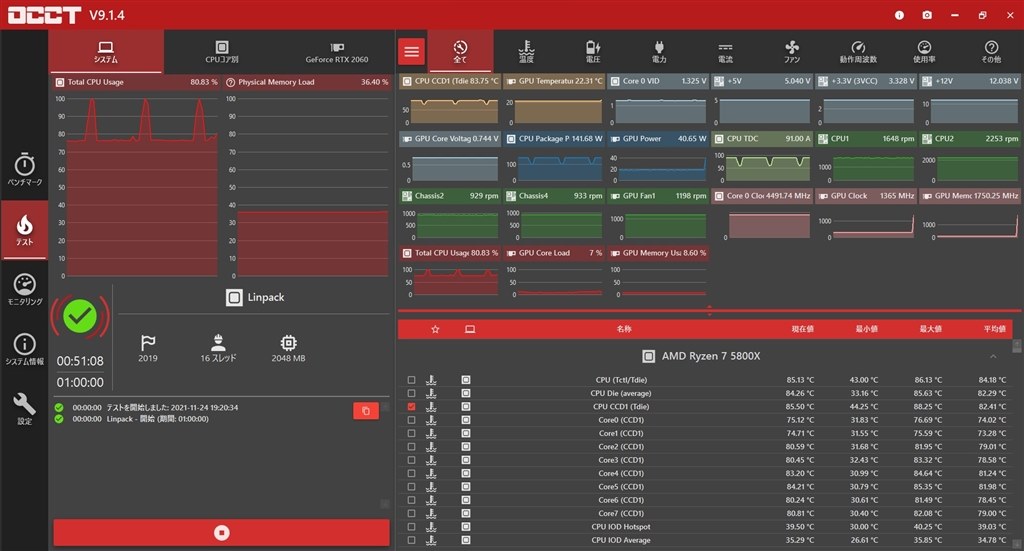Click the chip icon for CPU Die (average)
This screenshot has width=1024, height=551.
tap(466, 393)
